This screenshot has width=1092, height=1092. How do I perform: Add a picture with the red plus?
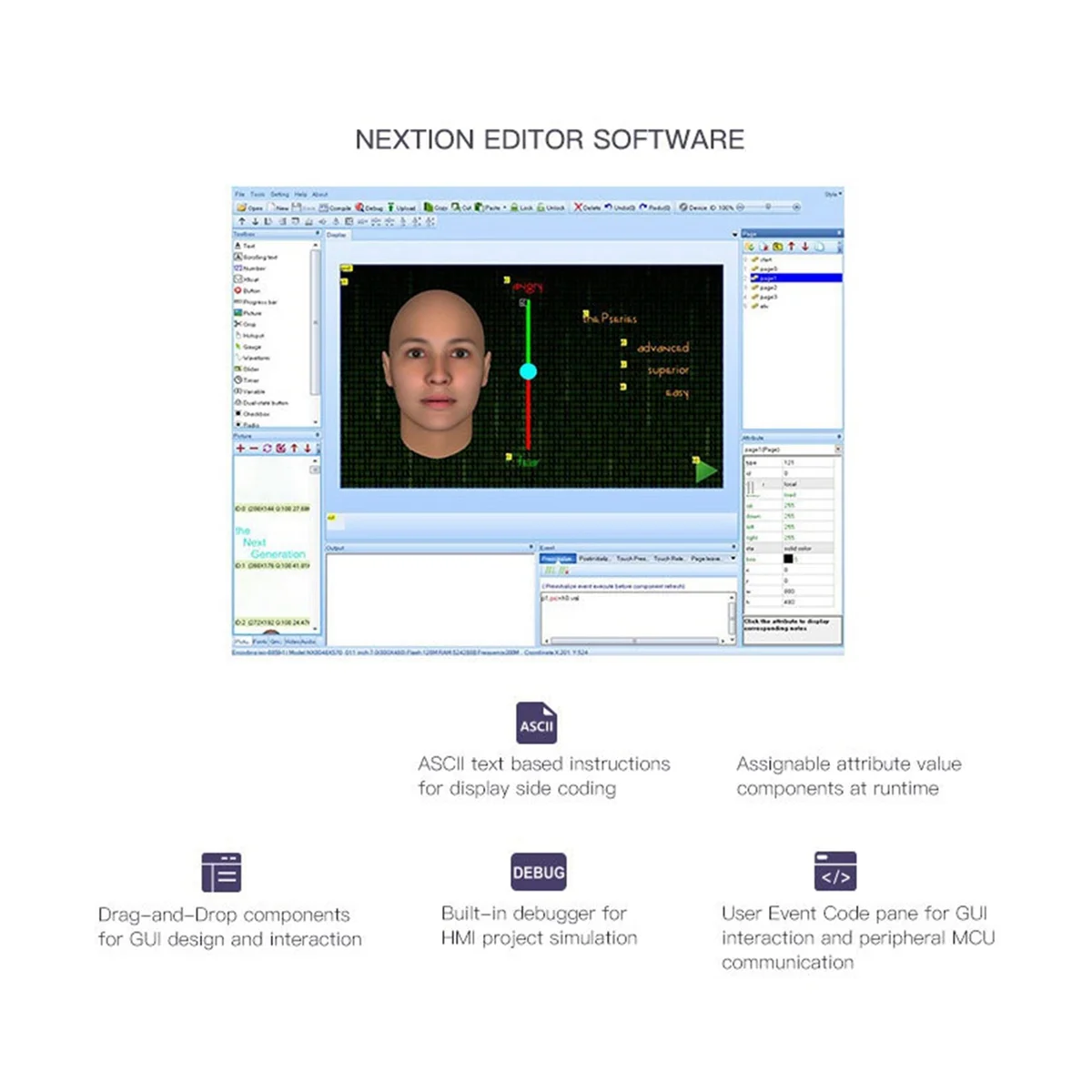[241, 448]
